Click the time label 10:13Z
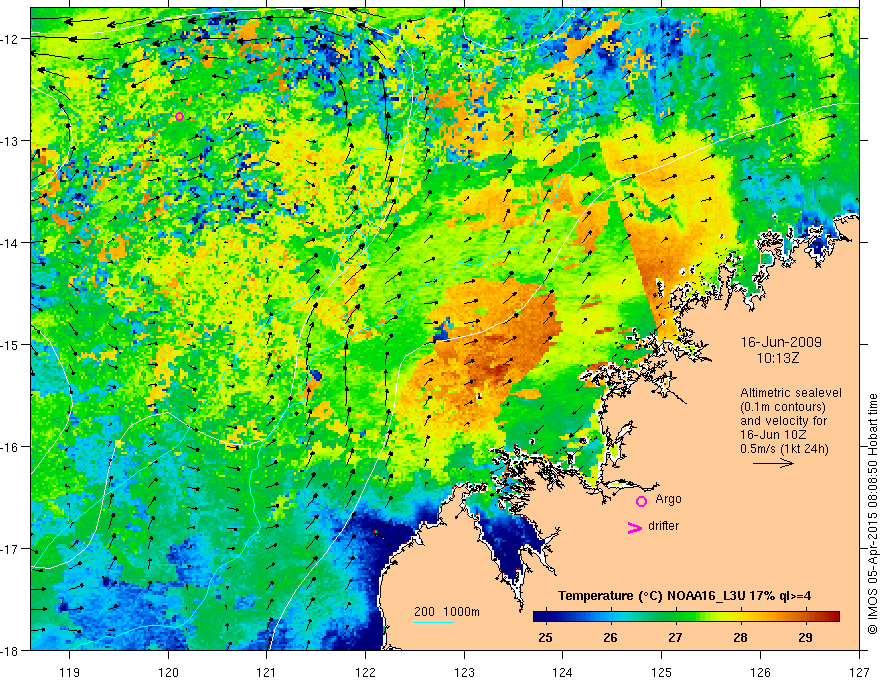The width and height of the screenshot is (880, 680). click(778, 358)
